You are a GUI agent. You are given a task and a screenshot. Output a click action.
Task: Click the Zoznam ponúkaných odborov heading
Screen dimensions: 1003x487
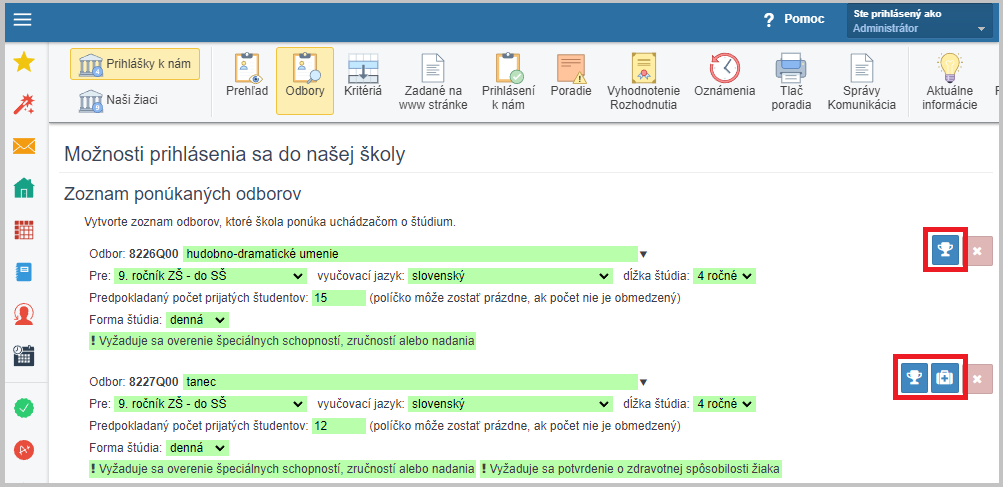[182, 193]
